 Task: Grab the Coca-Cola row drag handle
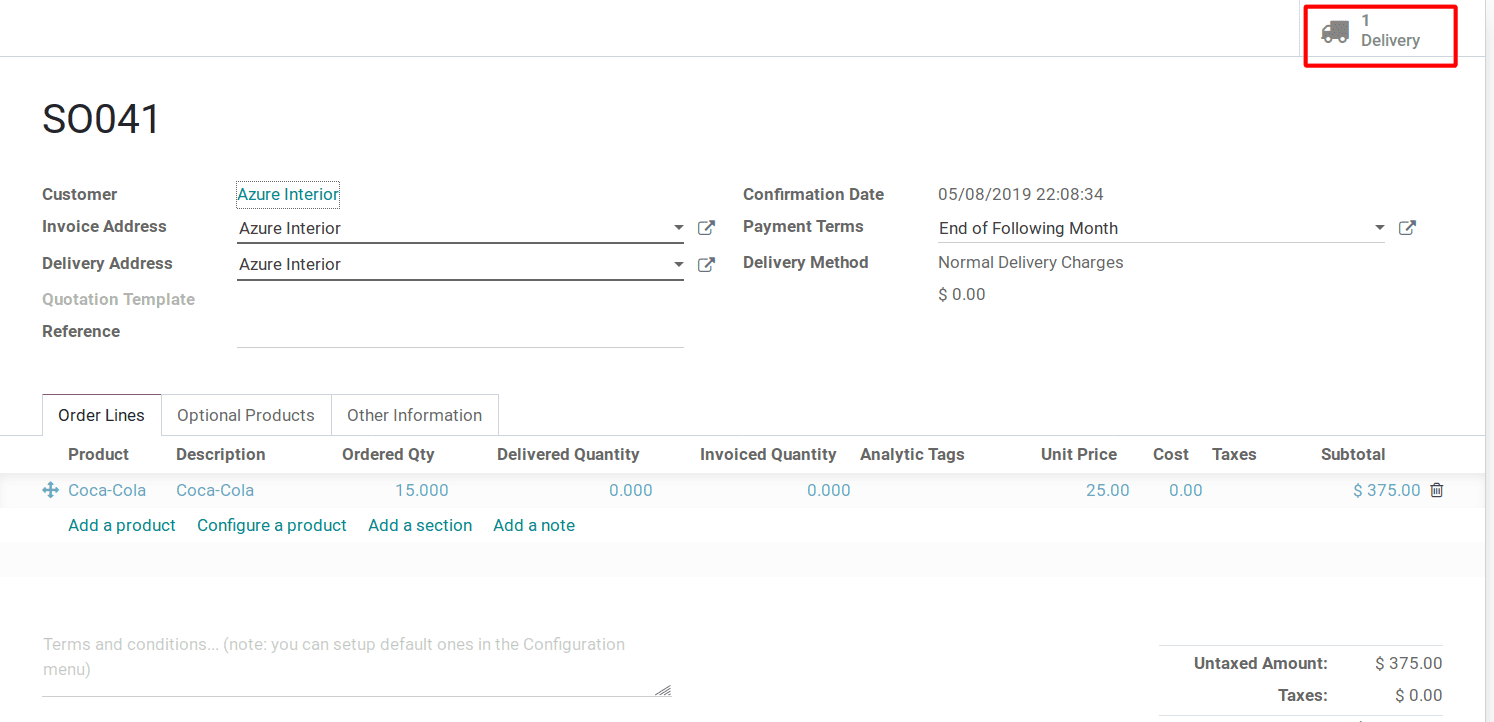pyautogui.click(x=51, y=490)
